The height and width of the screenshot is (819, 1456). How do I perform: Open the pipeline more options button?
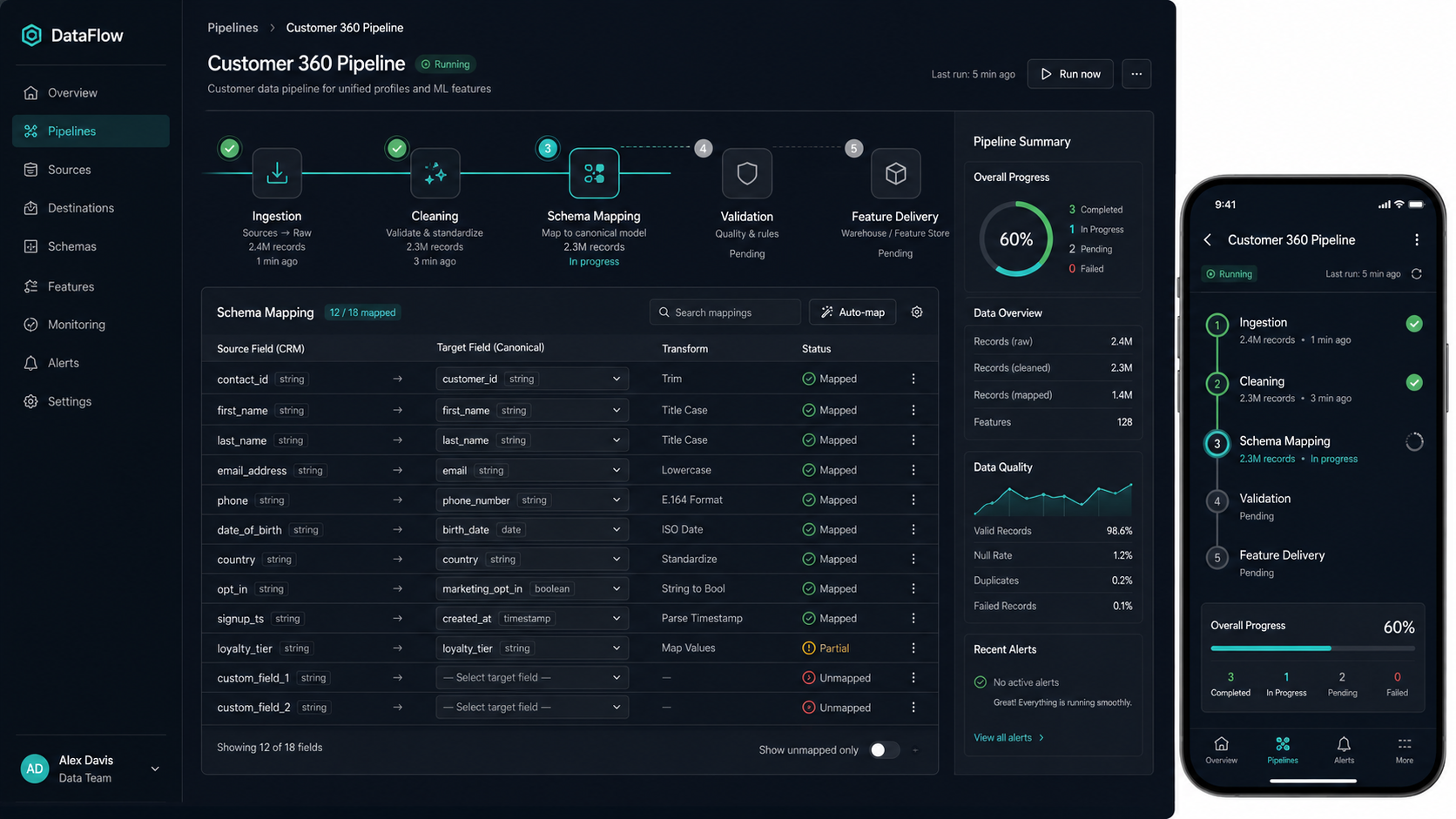pyautogui.click(x=1136, y=74)
